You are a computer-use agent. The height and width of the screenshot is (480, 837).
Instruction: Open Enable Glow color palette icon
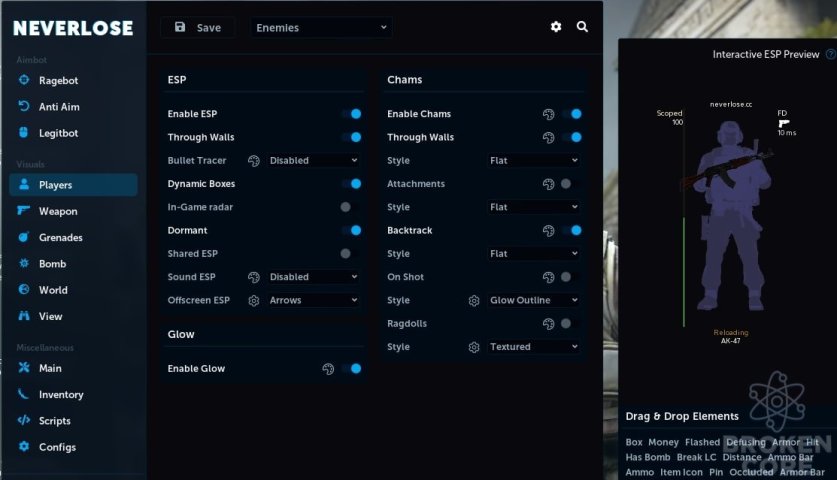328,369
